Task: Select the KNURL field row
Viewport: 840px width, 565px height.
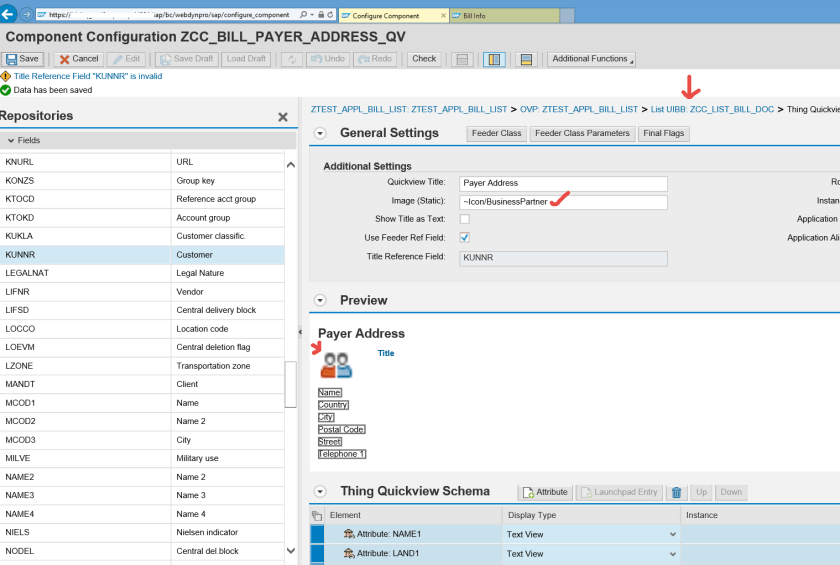Action: click(142, 162)
